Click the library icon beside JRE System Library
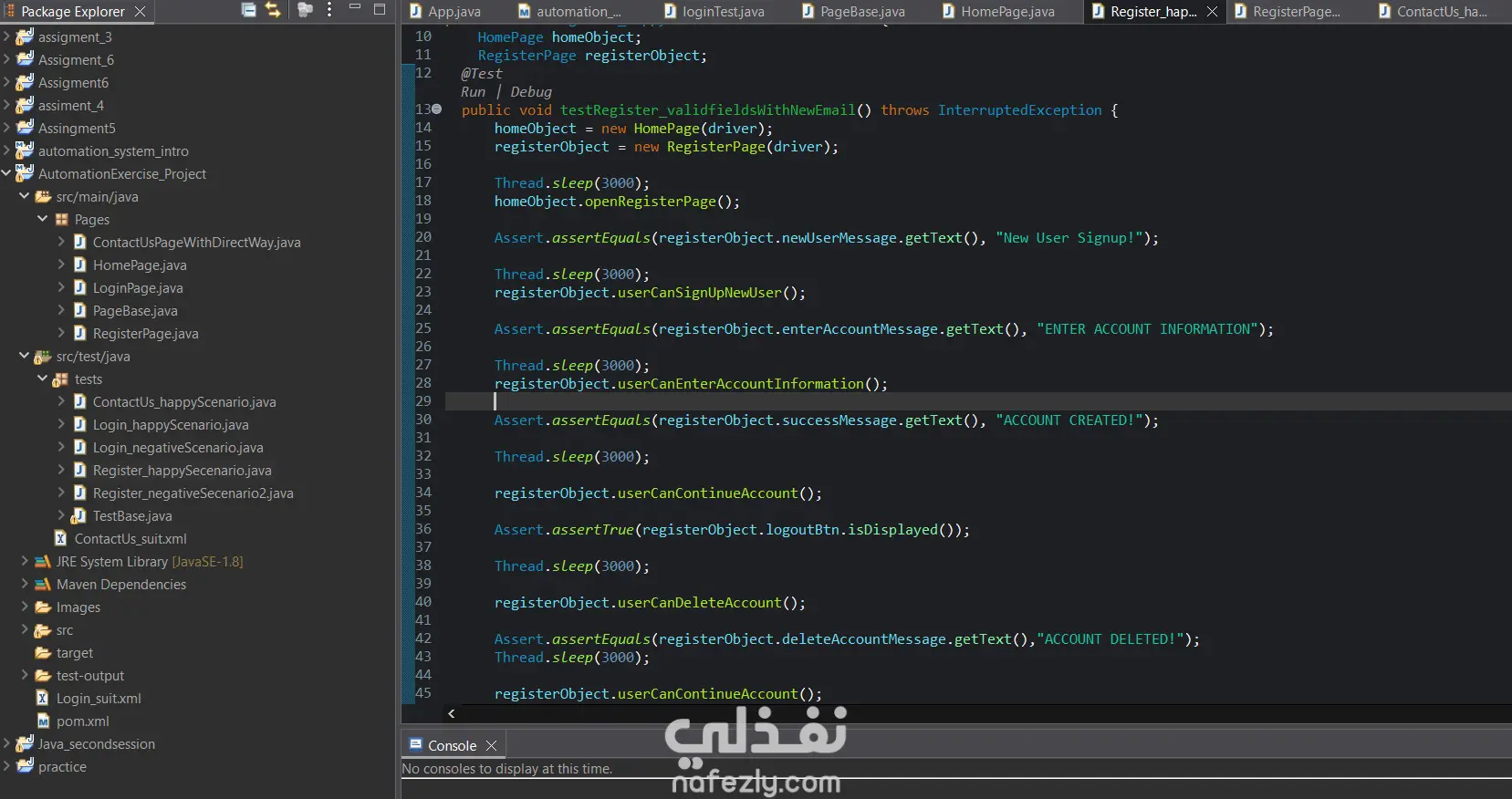1512x799 pixels. (43, 561)
